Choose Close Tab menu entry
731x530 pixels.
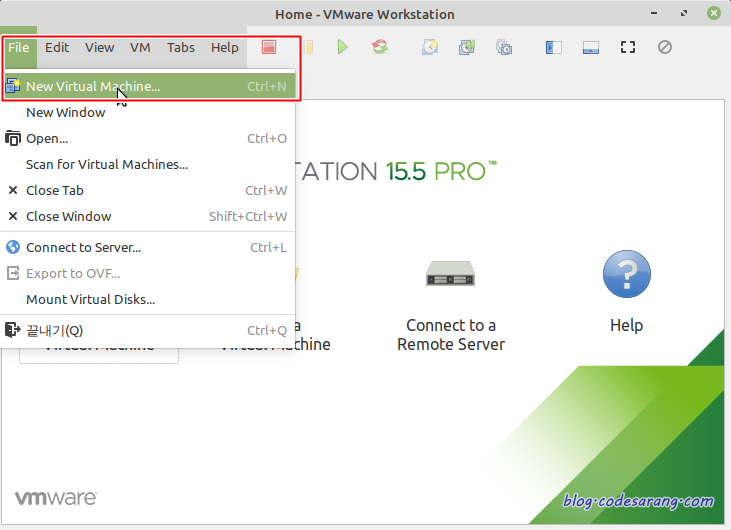(x=147, y=191)
